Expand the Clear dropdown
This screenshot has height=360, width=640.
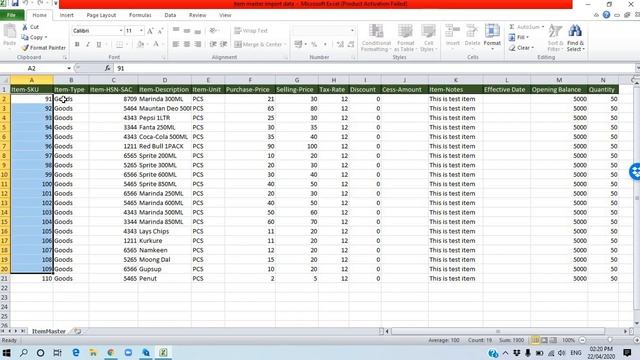click(x=533, y=48)
